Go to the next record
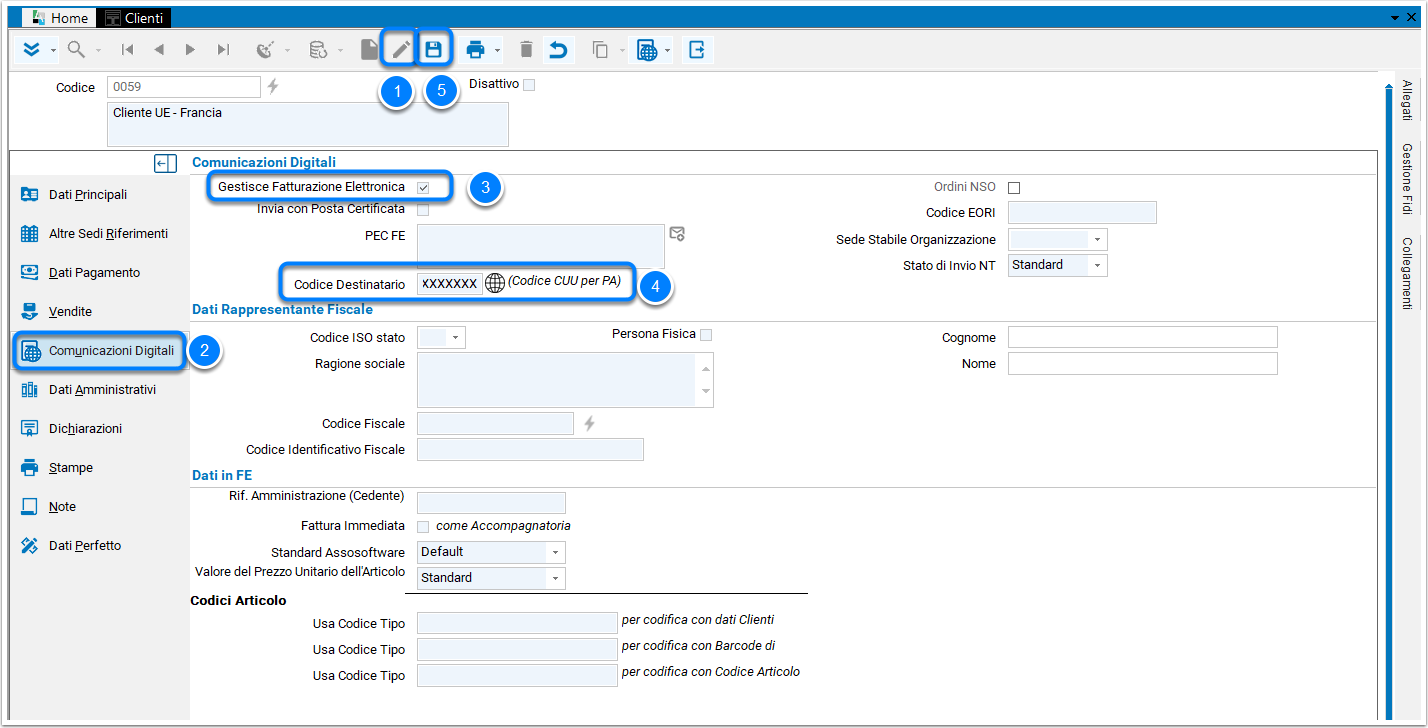 [x=190, y=49]
